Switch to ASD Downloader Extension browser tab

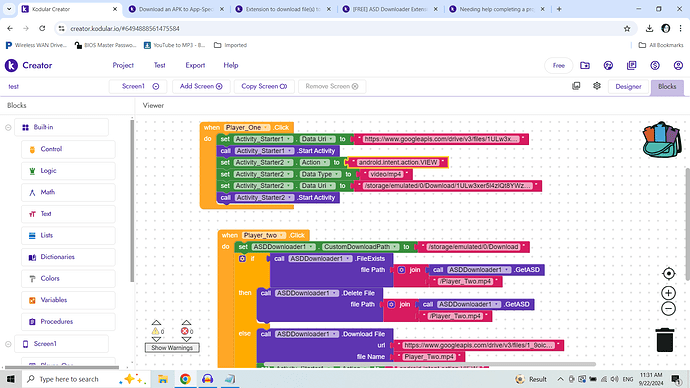tap(390, 9)
